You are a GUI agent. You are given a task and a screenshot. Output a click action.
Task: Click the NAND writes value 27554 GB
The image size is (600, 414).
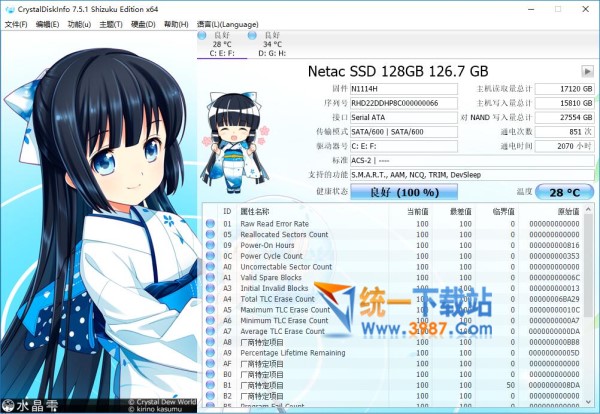click(x=564, y=117)
